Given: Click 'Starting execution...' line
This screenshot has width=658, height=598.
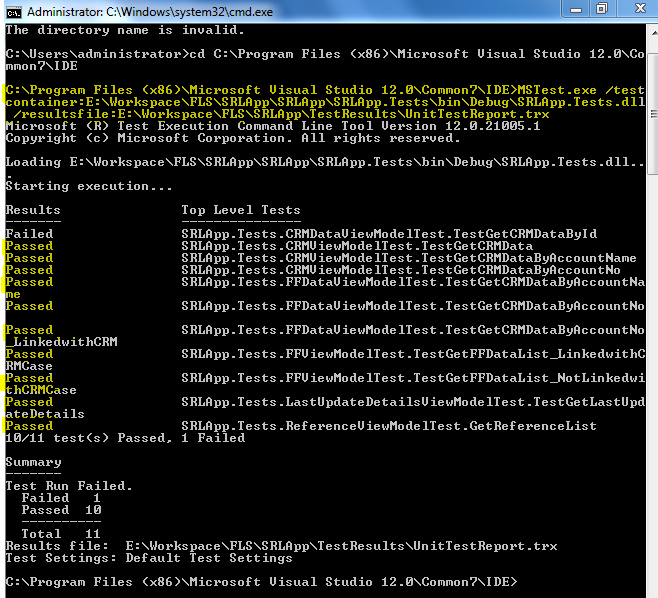Looking at the screenshot, I should (x=89, y=186).
